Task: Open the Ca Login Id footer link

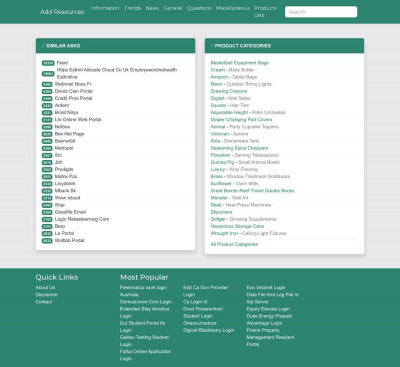Action: 195,302
